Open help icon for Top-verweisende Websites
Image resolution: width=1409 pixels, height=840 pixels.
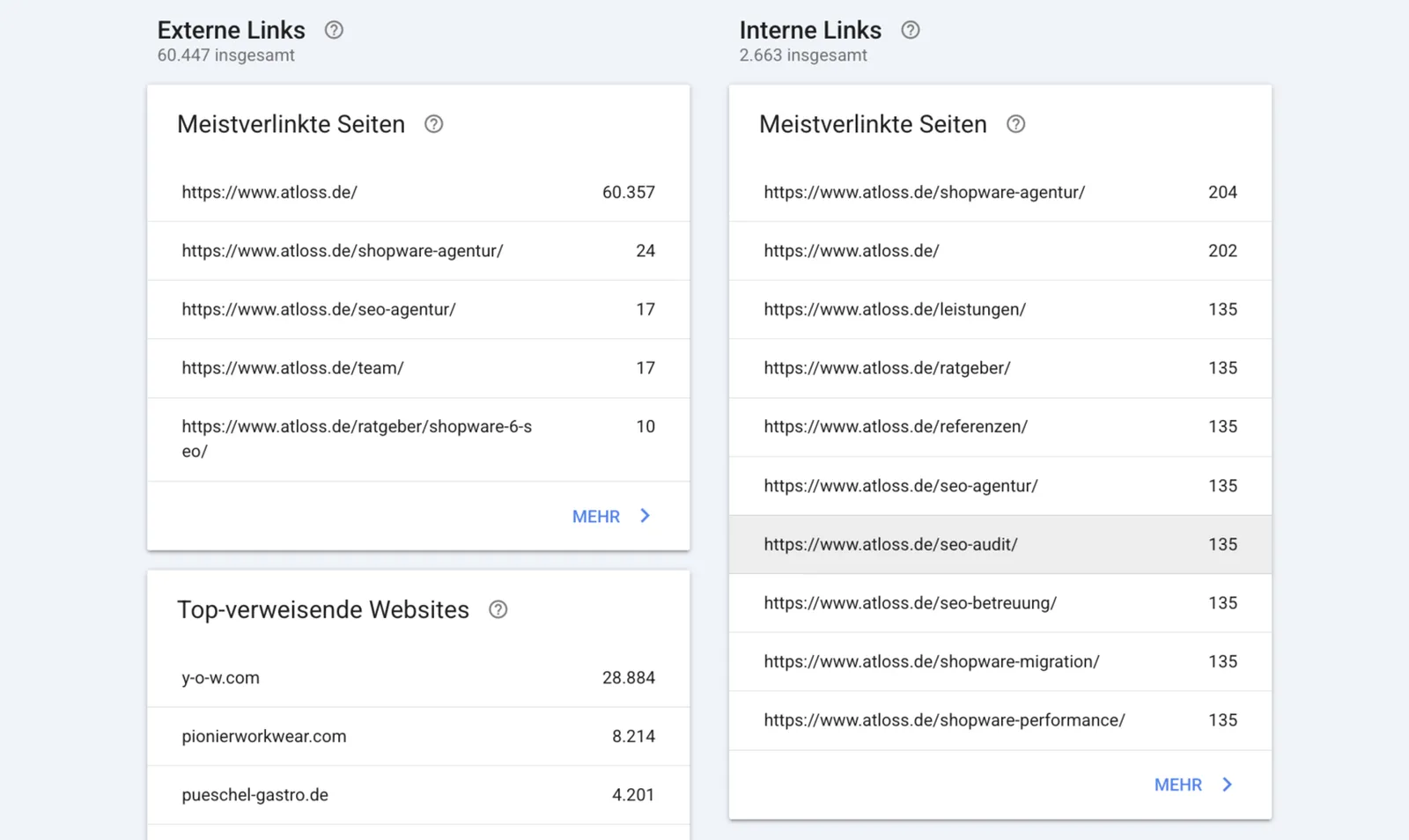coord(498,609)
